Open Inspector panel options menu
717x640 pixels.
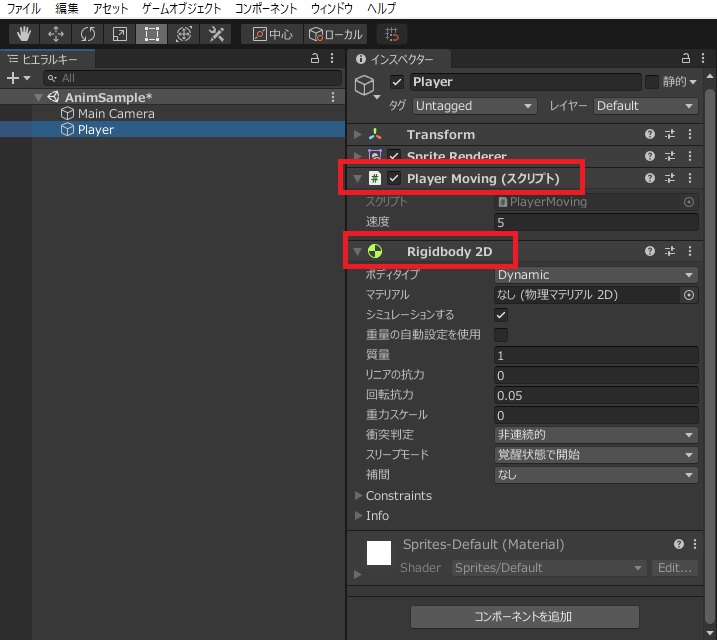(703, 59)
